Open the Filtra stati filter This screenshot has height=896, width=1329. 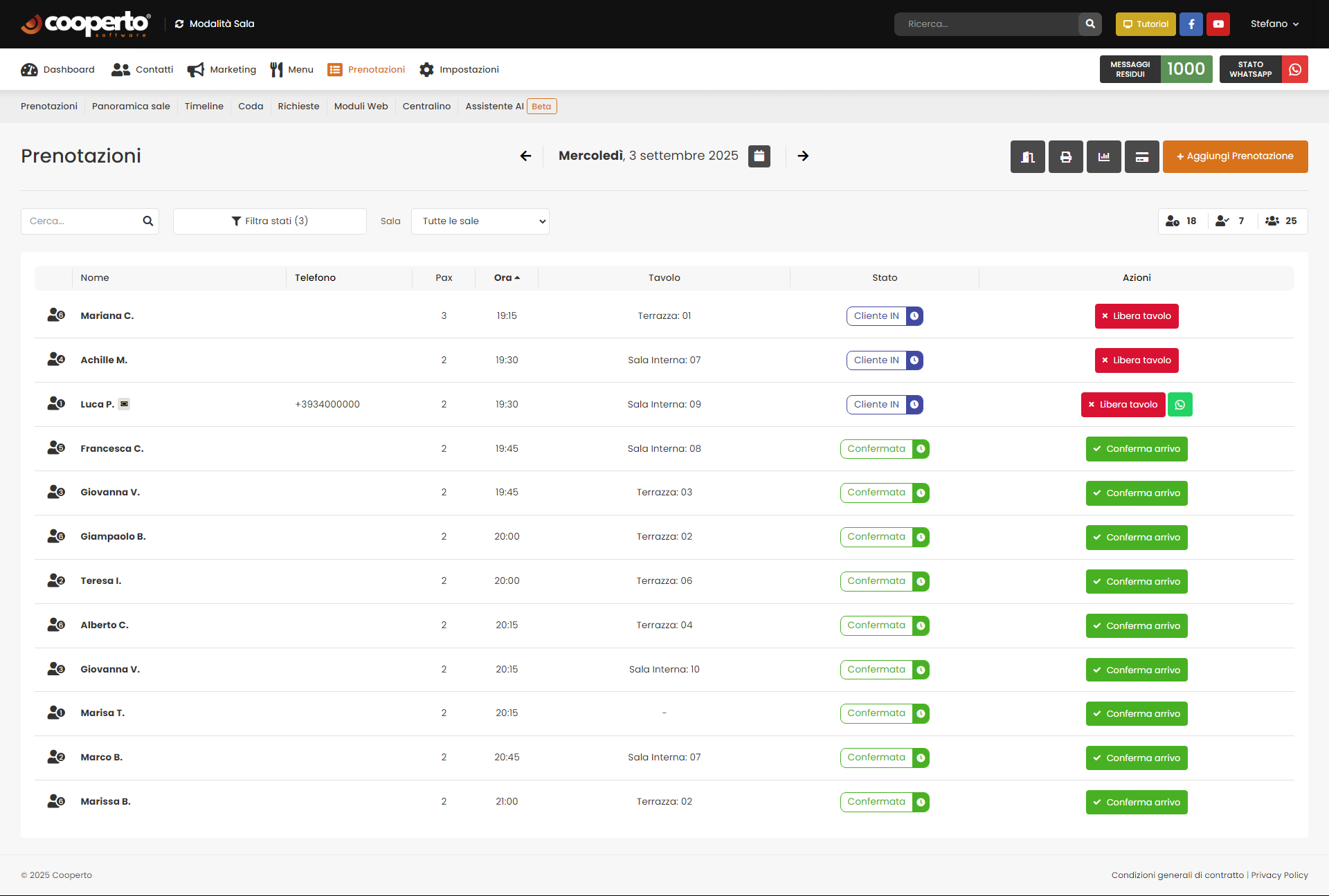[270, 221]
